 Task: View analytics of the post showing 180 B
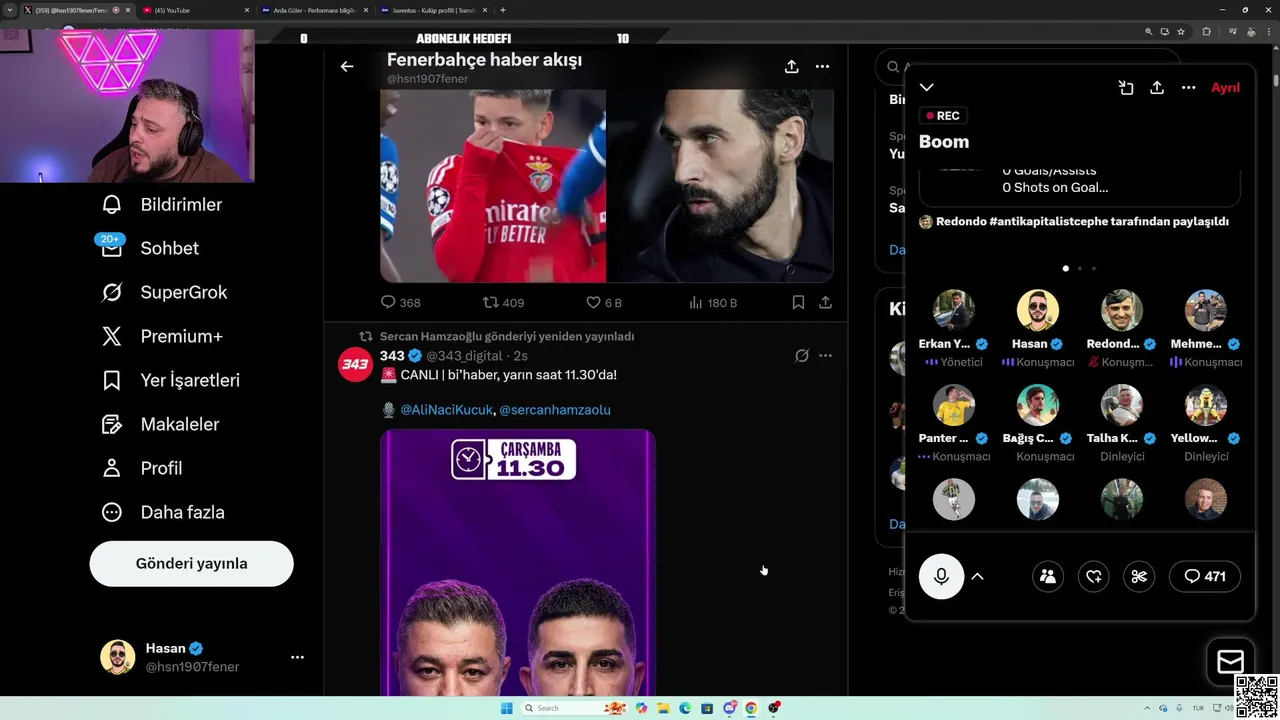713,302
